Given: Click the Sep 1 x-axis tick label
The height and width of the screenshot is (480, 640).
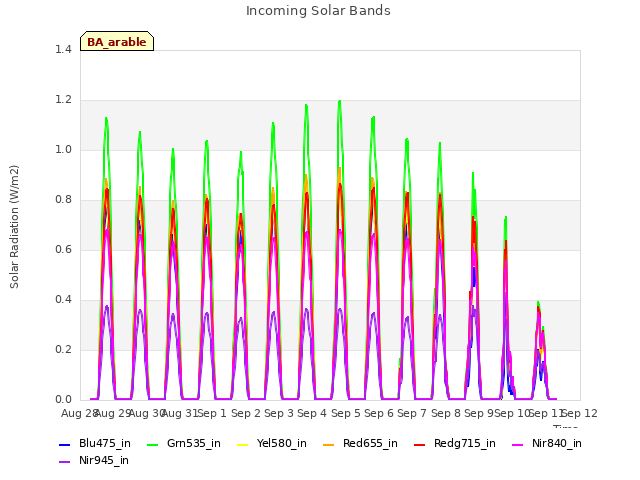Looking at the screenshot, I should point(212,413).
